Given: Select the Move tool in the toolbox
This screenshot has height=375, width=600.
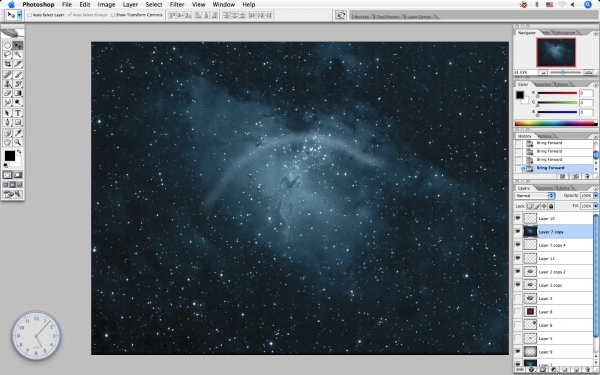Looking at the screenshot, I should coord(18,46).
